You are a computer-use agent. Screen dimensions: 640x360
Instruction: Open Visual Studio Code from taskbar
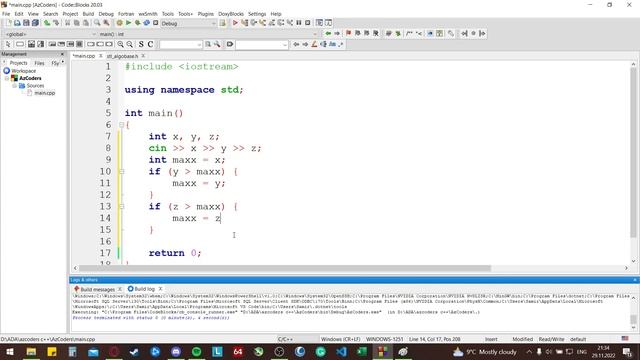(341, 352)
